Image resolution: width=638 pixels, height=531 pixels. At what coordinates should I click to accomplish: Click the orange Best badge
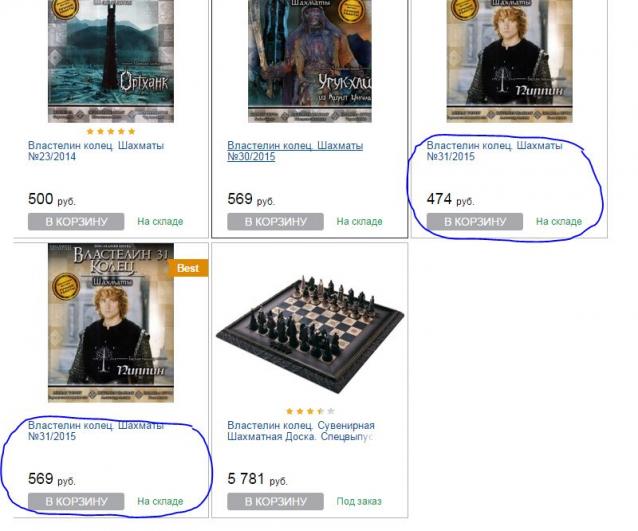coord(188,268)
